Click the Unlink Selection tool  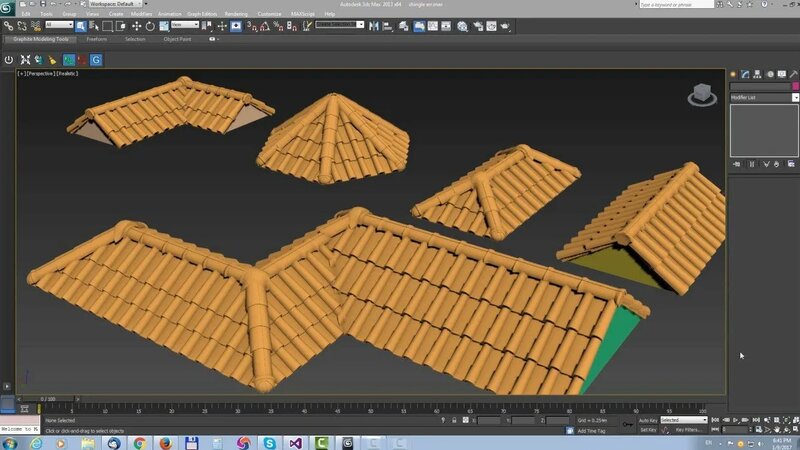22,26
